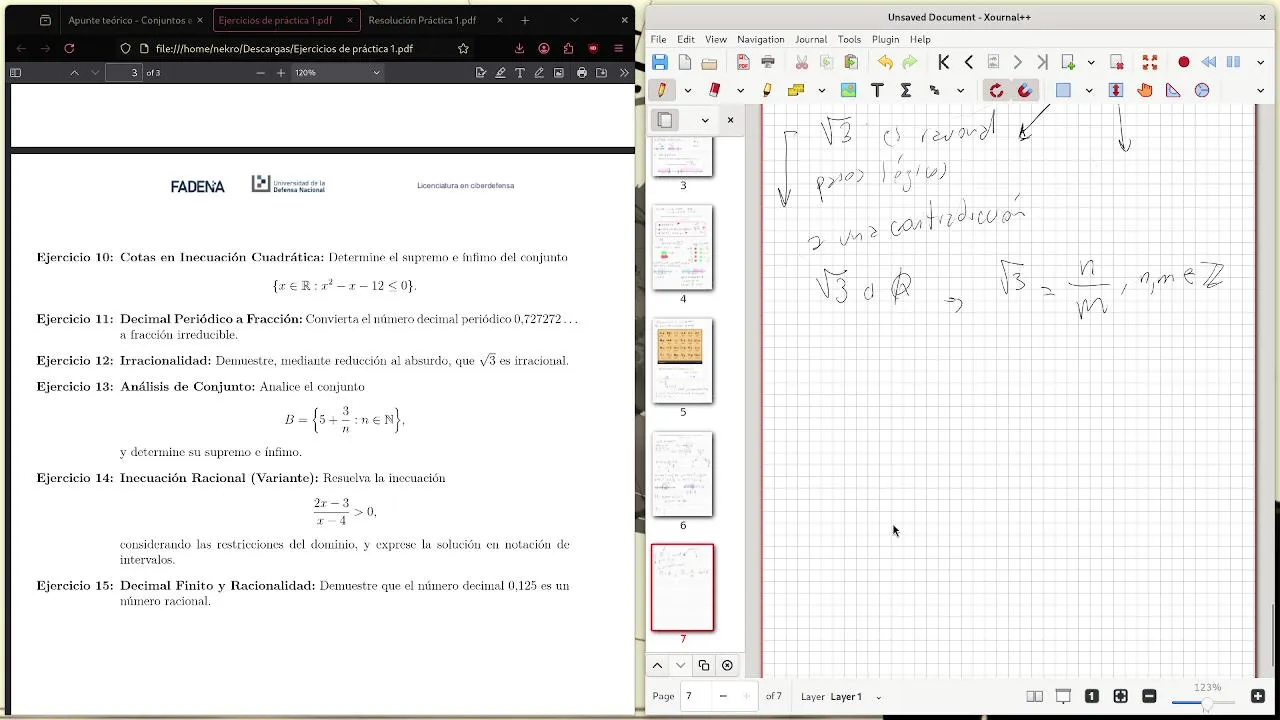Select the Eraser tool in Xournal++
The height and width of the screenshot is (720, 1280).
point(714,90)
